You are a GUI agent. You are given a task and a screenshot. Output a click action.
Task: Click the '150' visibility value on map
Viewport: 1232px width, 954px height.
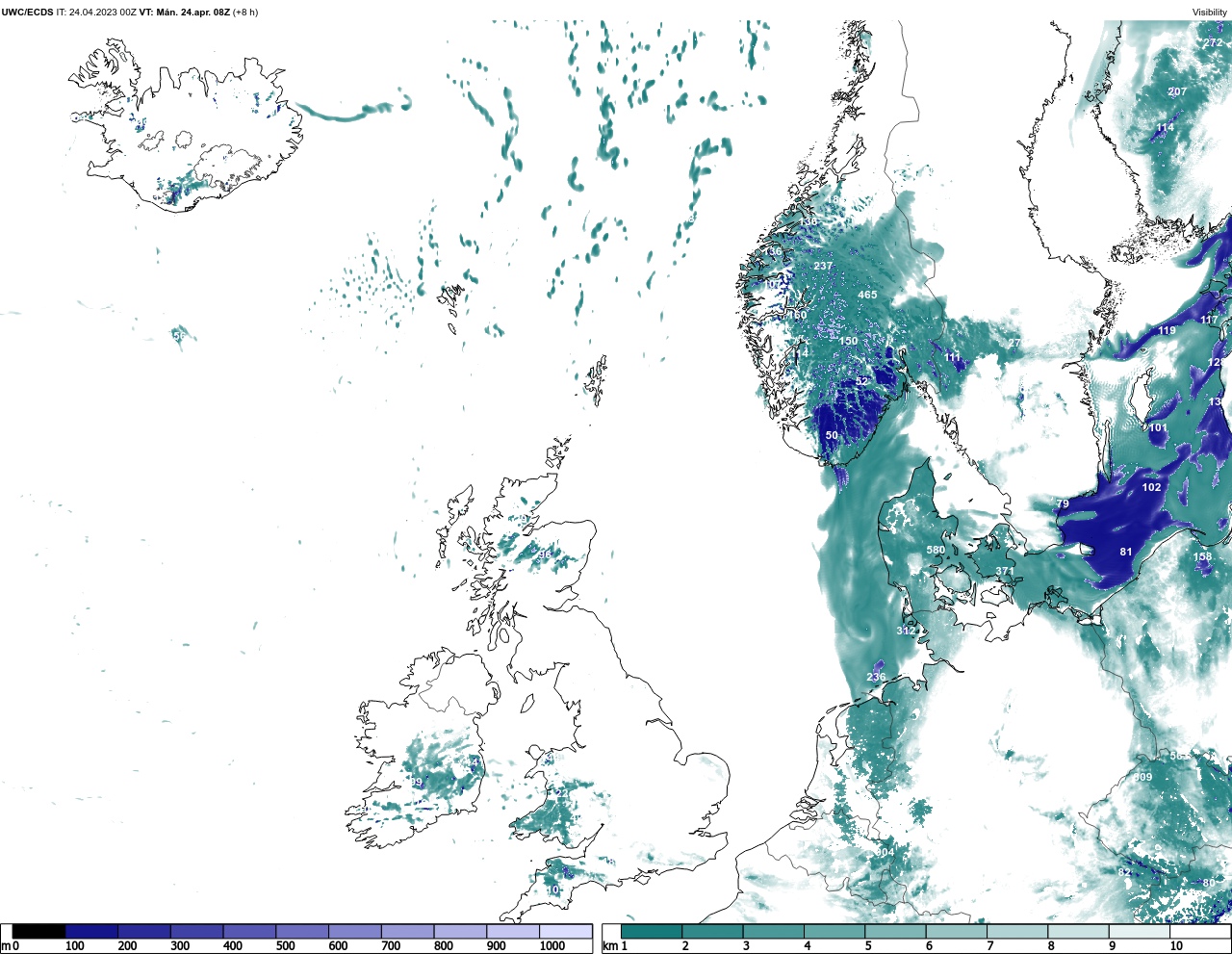(x=848, y=342)
